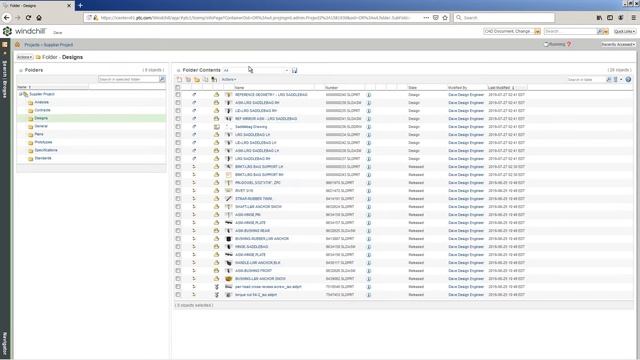Go back with browser back arrow
Screen dimensions: 640x360
(7, 18)
